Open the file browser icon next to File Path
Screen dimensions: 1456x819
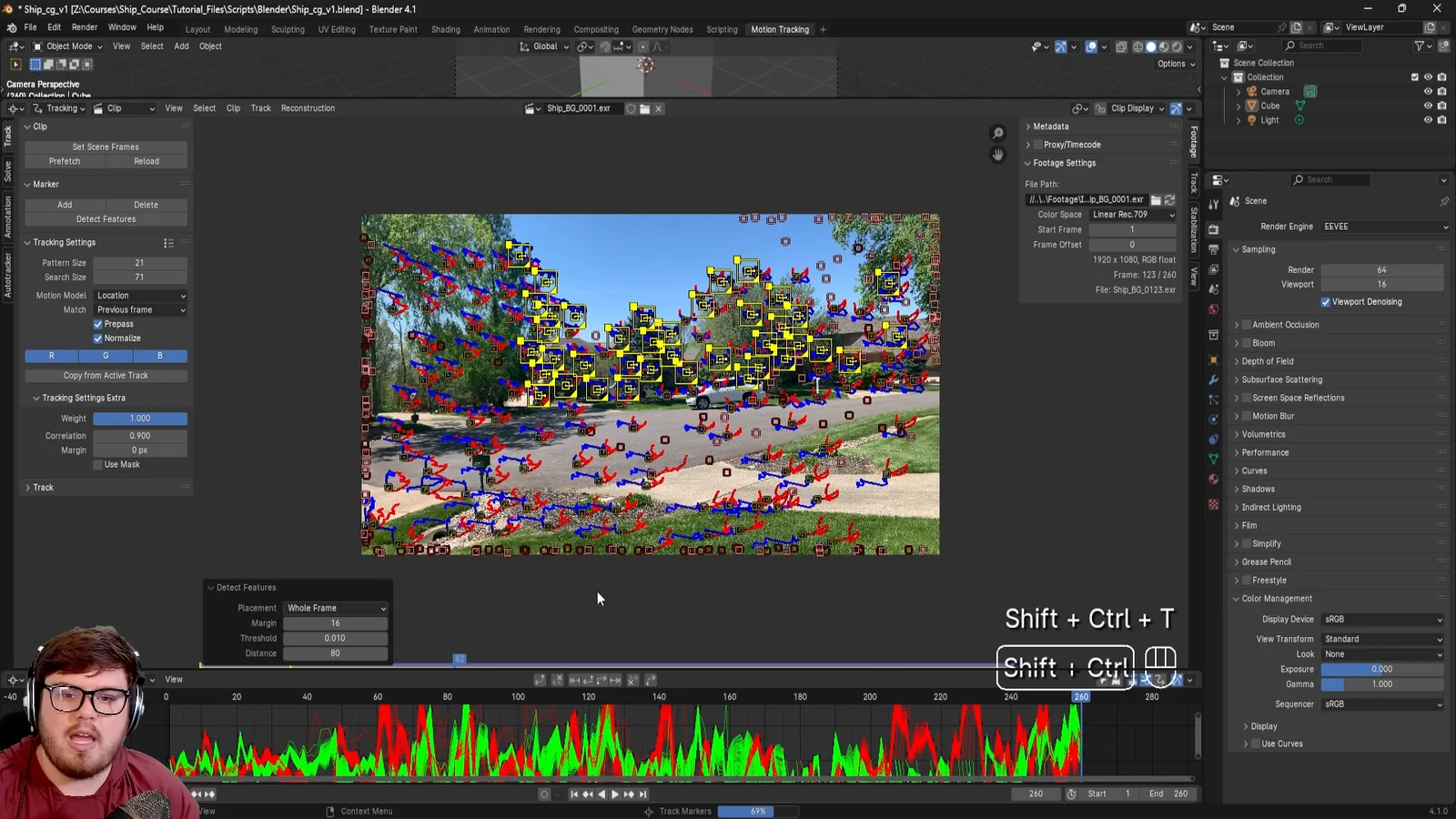1155,199
